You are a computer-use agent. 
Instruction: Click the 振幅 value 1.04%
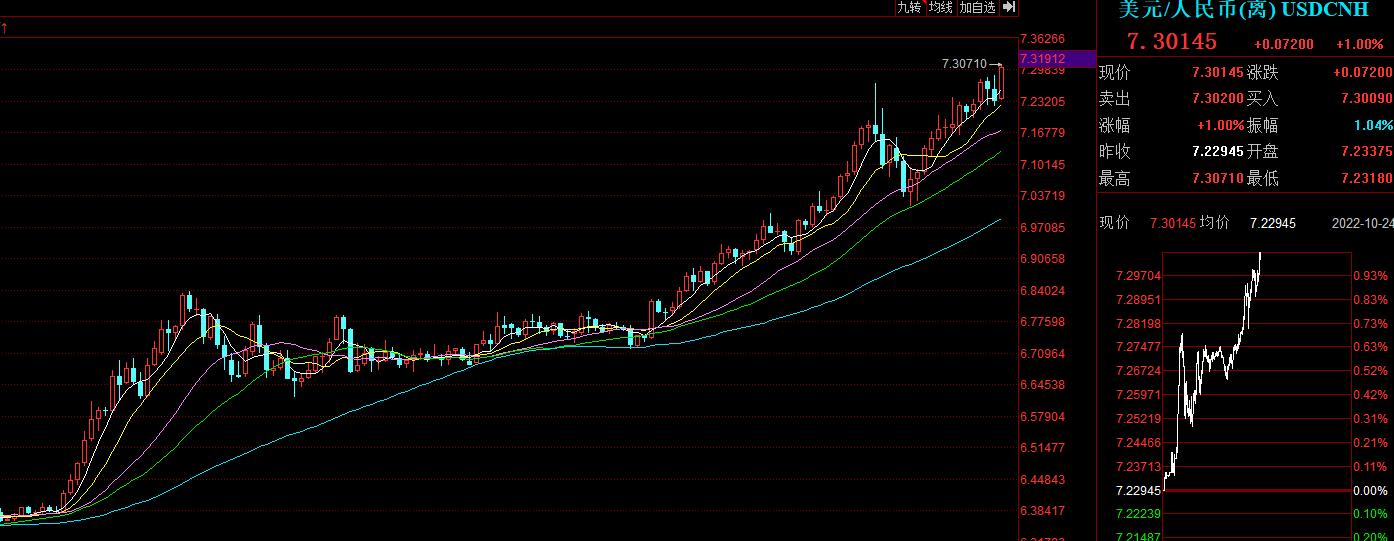pyautogui.click(x=1373, y=126)
